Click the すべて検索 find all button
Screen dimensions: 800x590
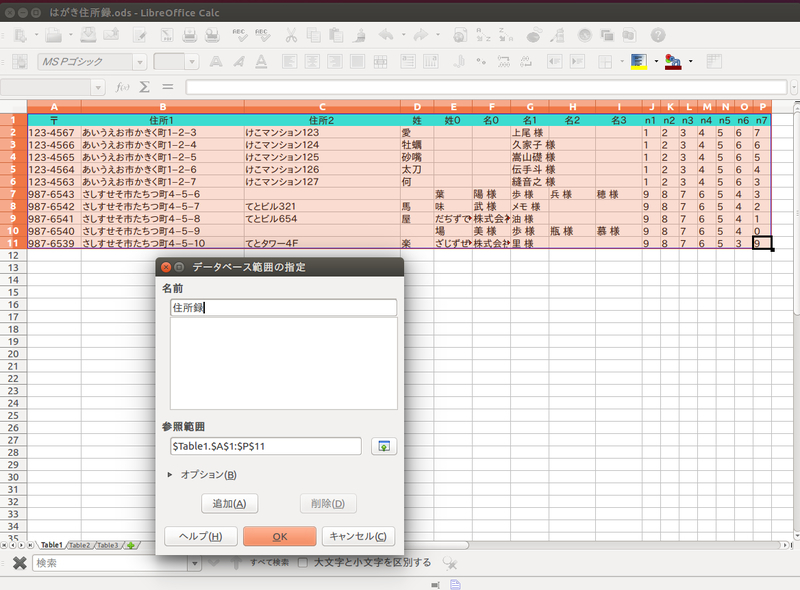pyautogui.click(x=269, y=562)
